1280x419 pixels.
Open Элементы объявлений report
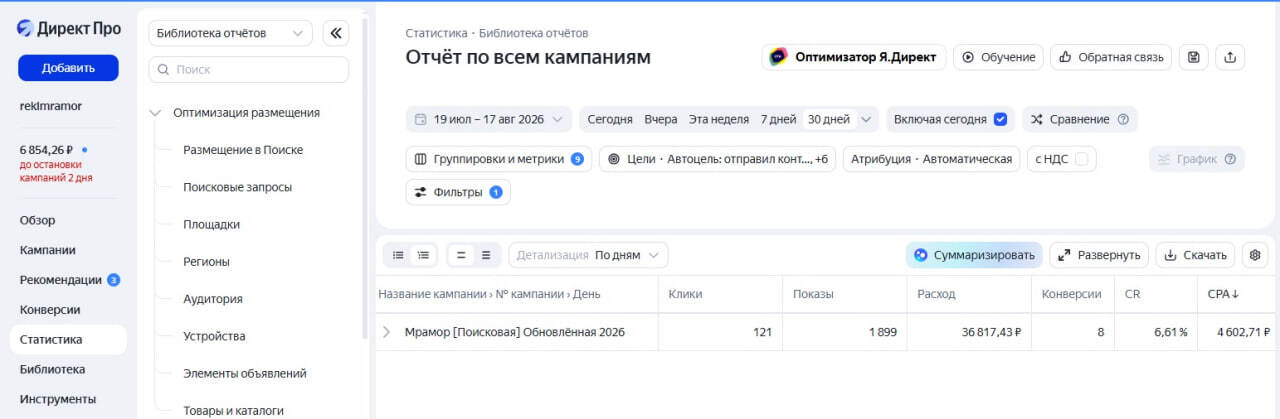click(x=245, y=374)
